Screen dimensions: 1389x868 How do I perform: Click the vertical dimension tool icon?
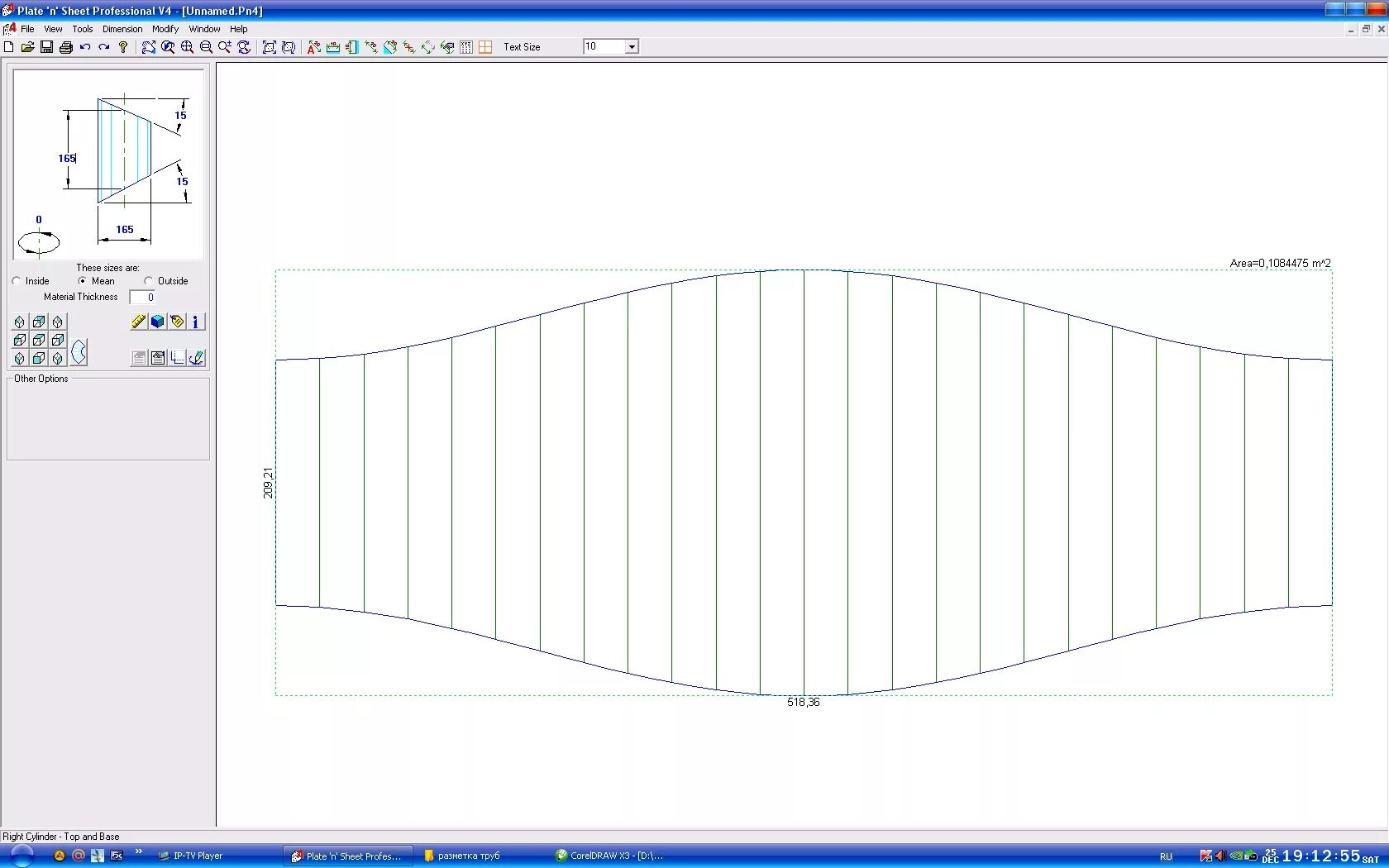point(352,47)
